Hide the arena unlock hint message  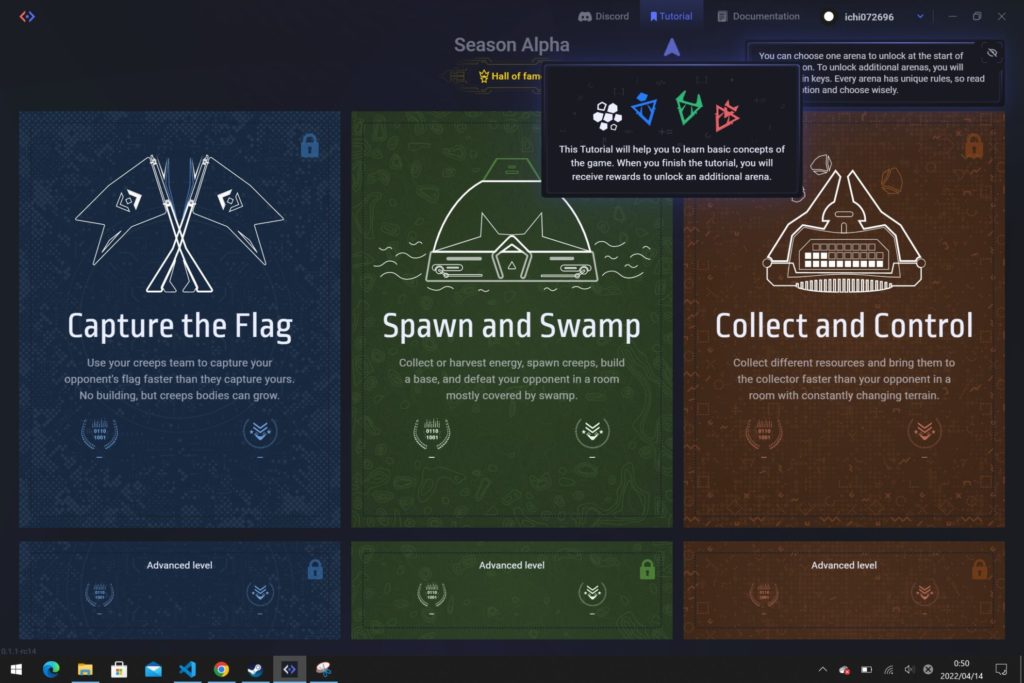click(992, 53)
